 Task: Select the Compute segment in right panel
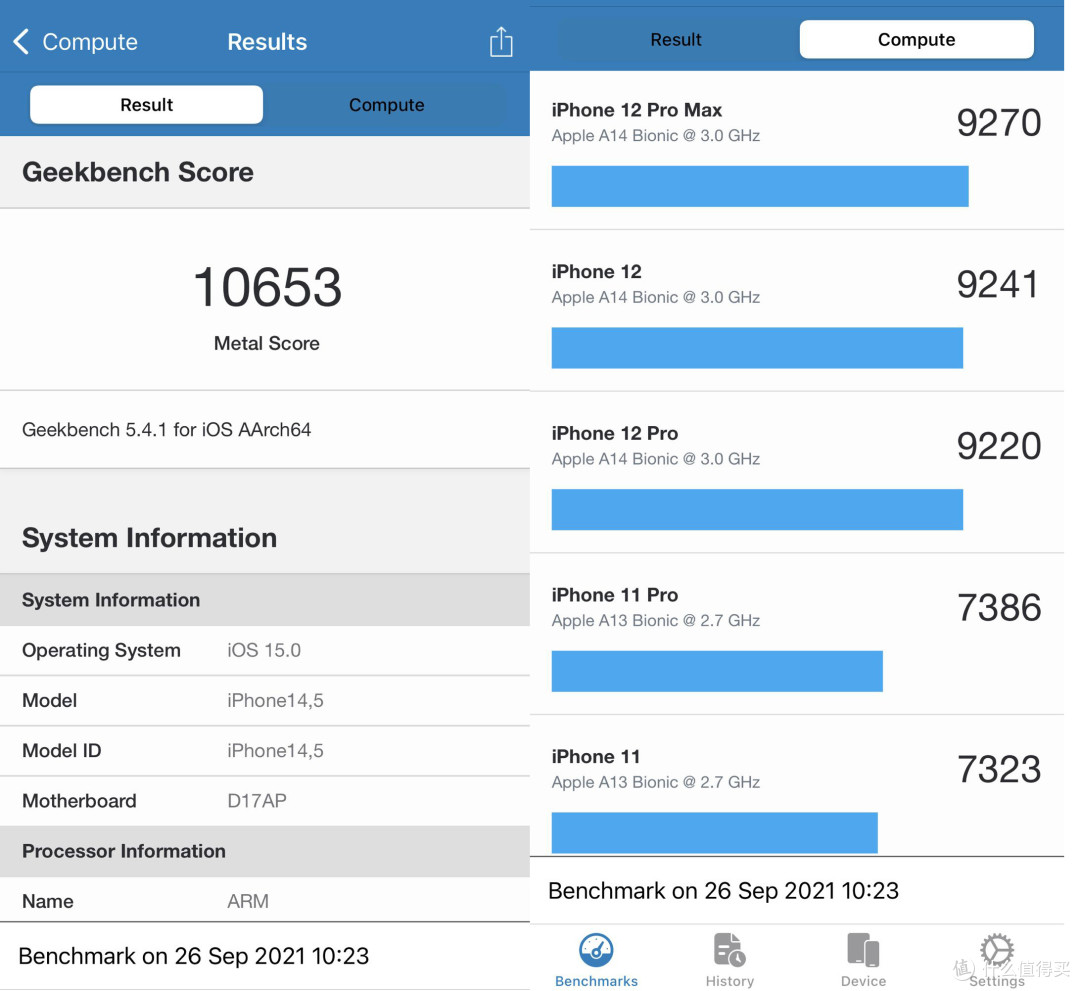tap(916, 39)
